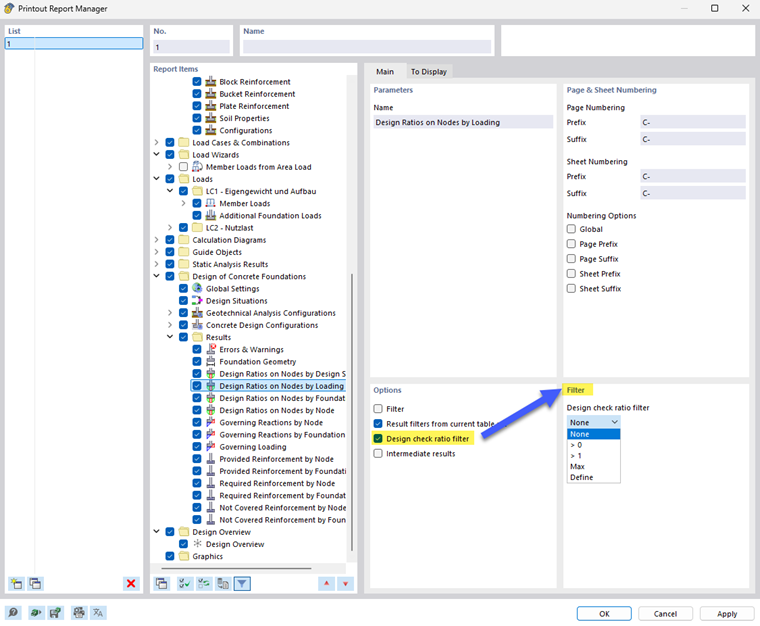Switch to the To Display tab
This screenshot has width=760, height=626.
pyautogui.click(x=429, y=72)
